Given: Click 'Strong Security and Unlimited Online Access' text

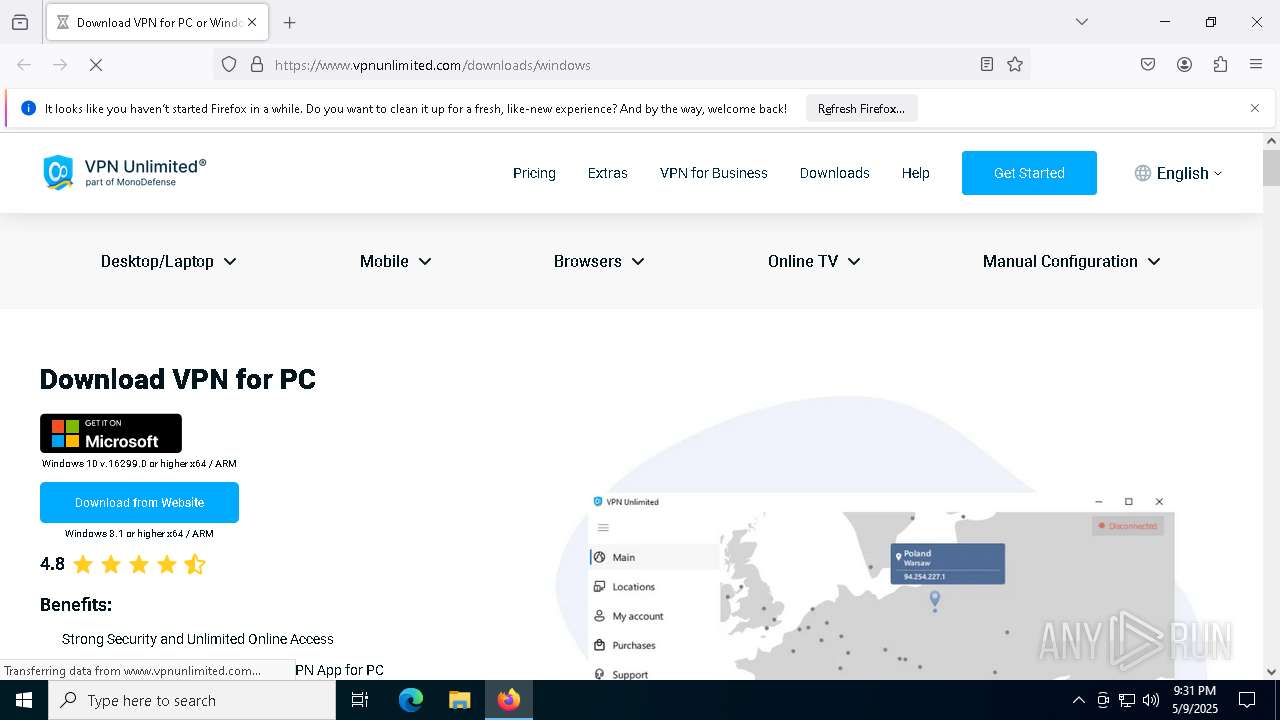Looking at the screenshot, I should coord(198,639).
